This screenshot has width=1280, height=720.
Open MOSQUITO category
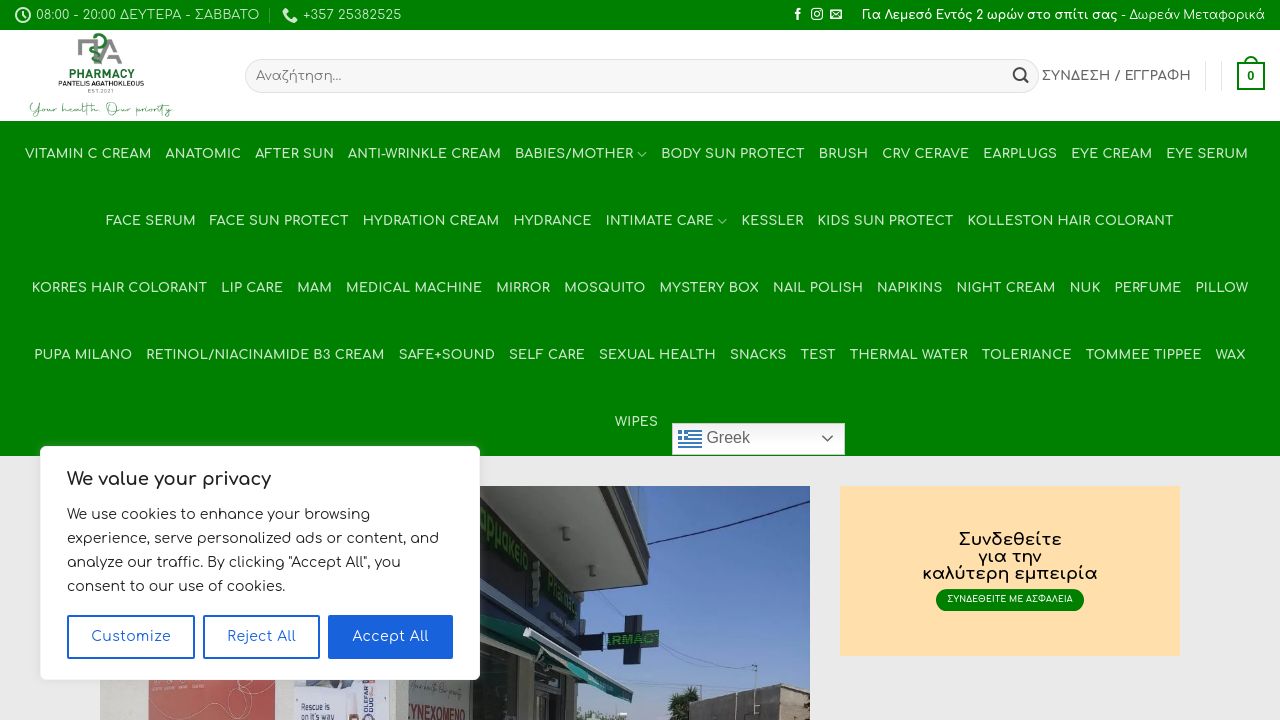(x=605, y=288)
